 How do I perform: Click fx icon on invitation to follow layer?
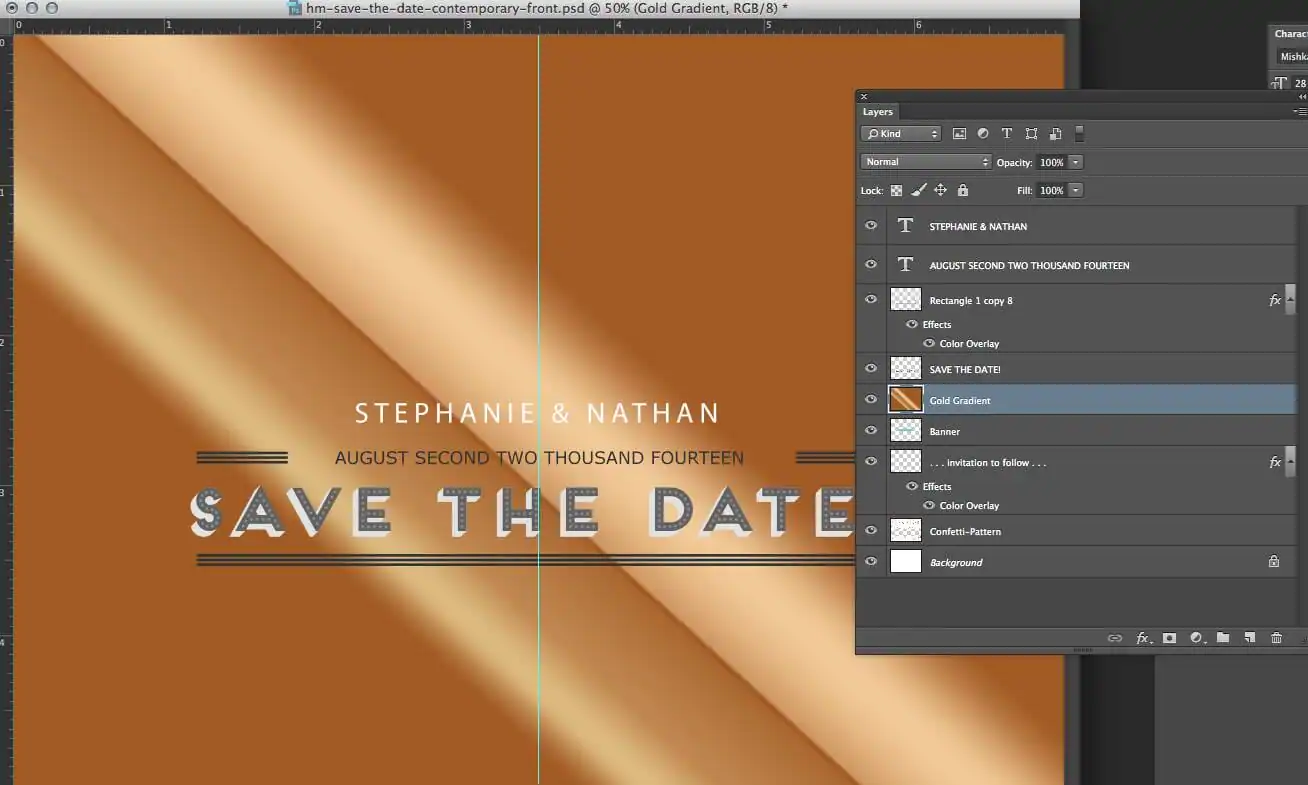point(1275,462)
